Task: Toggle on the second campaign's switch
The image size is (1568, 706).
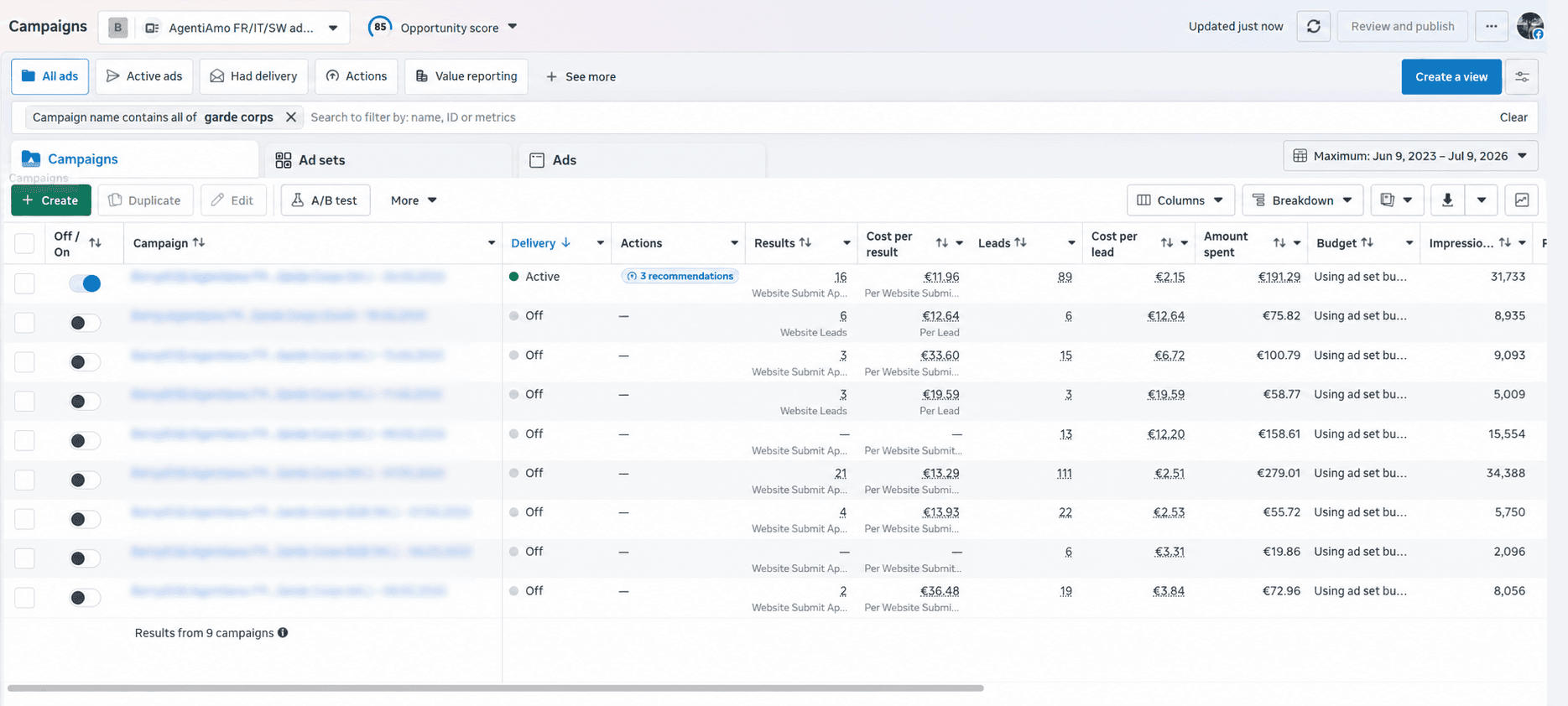Action: pos(85,323)
